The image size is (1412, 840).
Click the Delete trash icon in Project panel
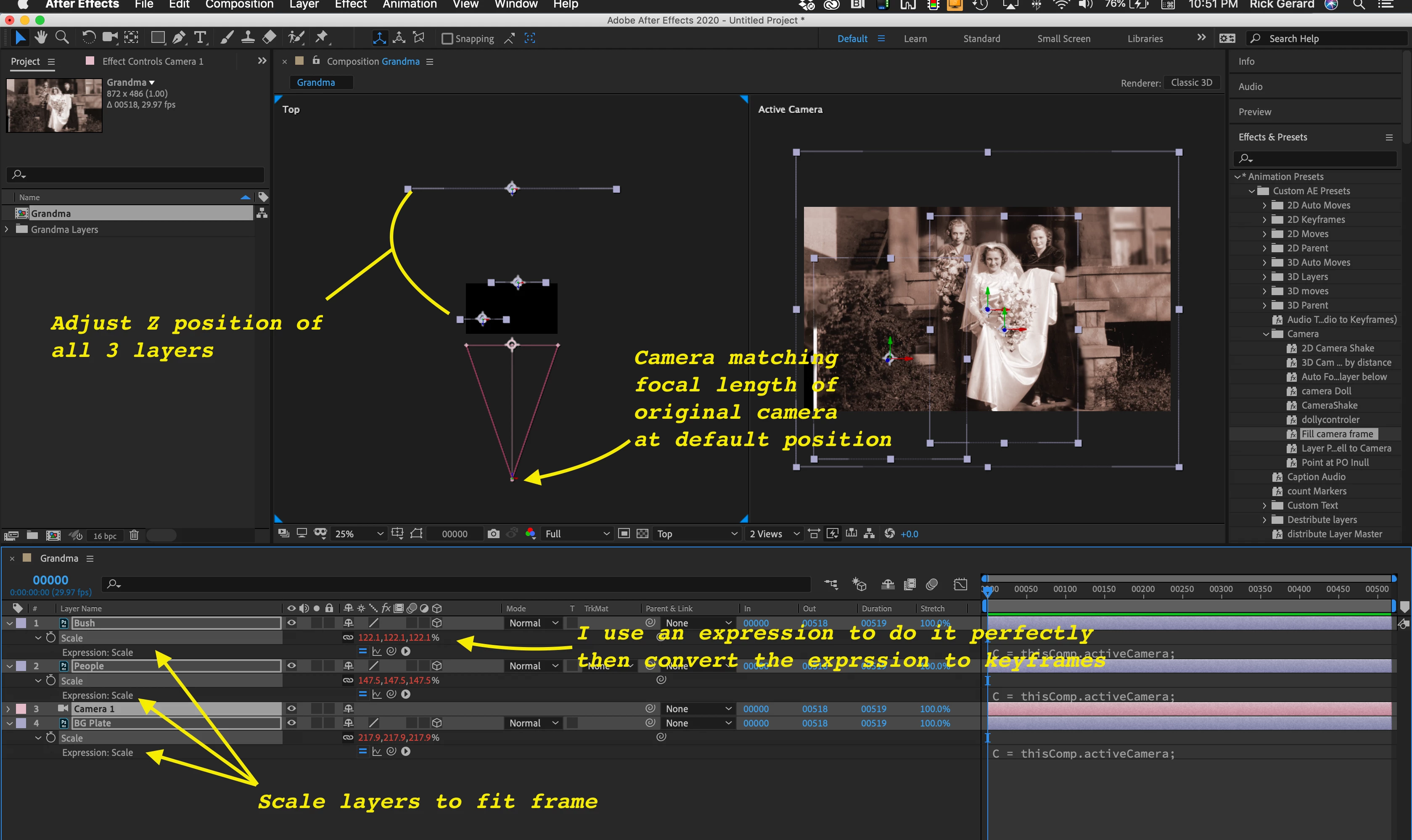click(134, 535)
